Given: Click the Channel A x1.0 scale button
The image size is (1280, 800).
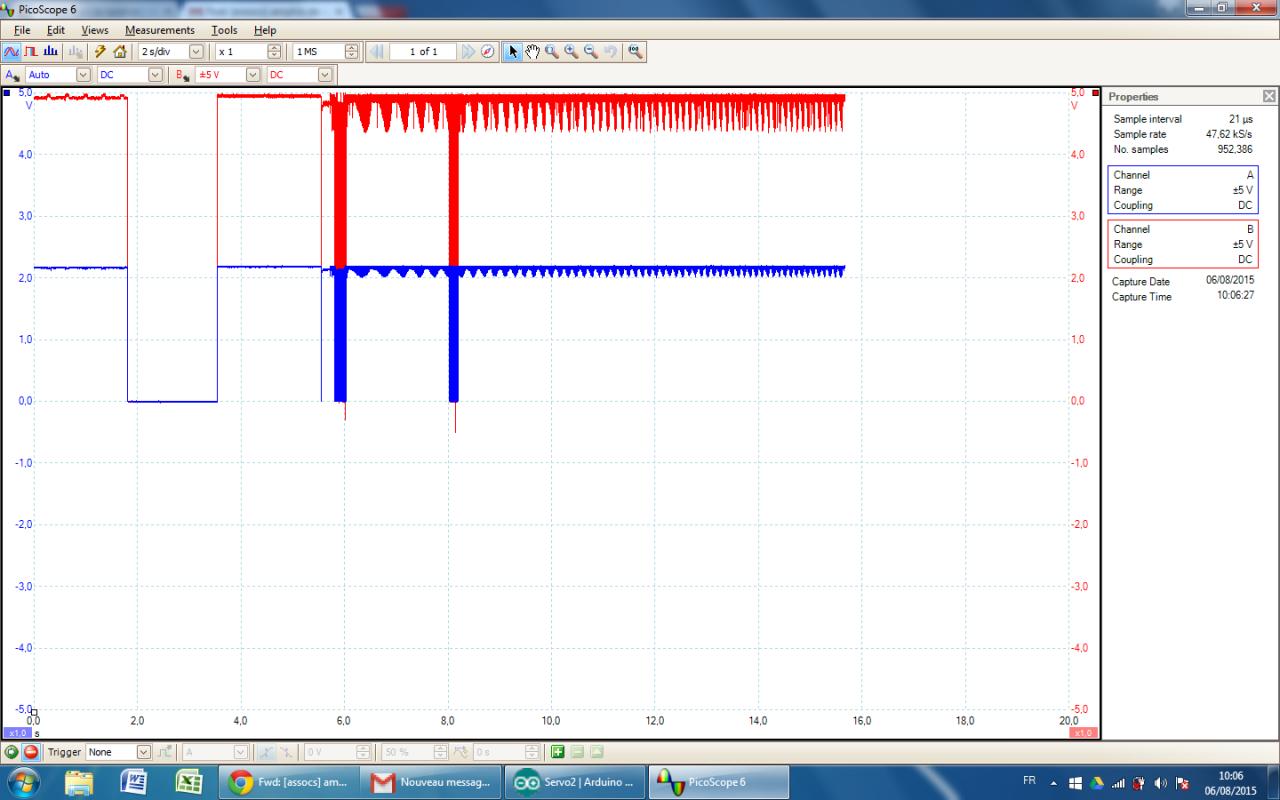Looking at the screenshot, I should point(17,733).
